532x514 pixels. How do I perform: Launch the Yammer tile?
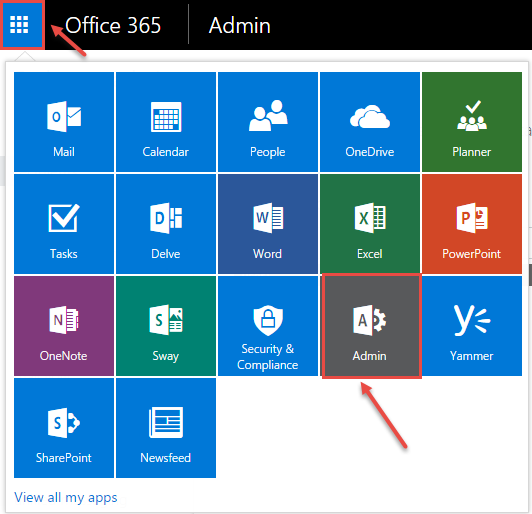(472, 326)
